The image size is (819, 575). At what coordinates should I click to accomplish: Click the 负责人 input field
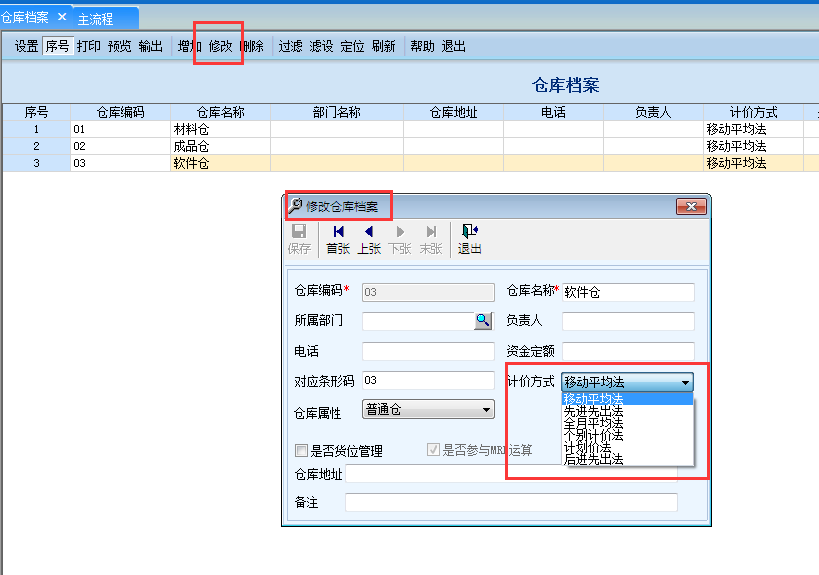(628, 321)
